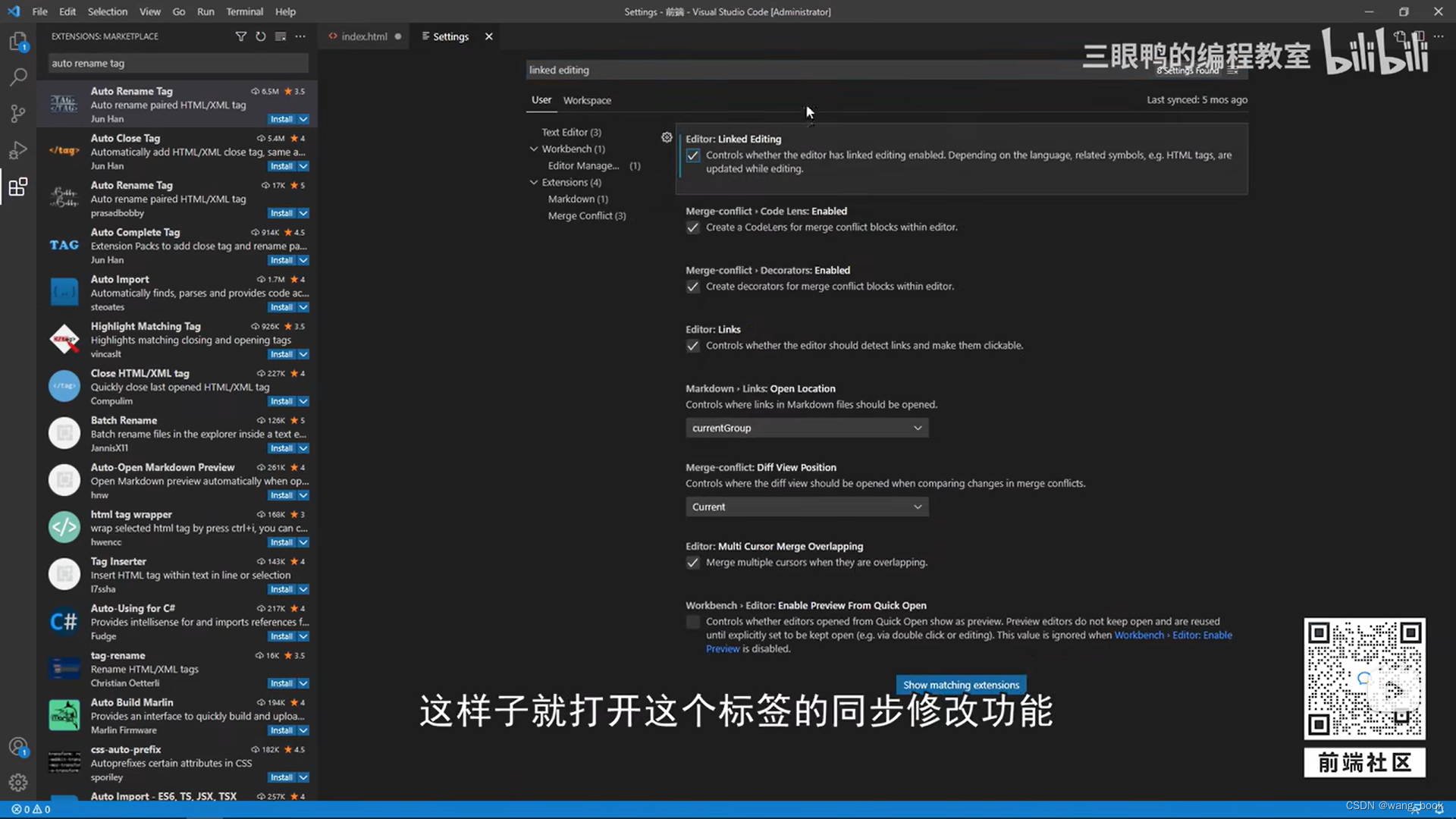This screenshot has height=819, width=1456.
Task: Enable Preview From Quick Open
Action: (692, 622)
